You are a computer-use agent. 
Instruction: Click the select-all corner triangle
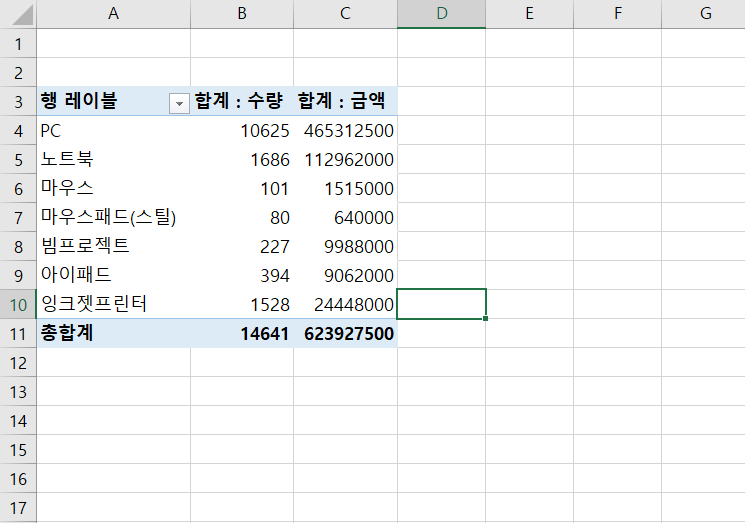click(x=22, y=15)
